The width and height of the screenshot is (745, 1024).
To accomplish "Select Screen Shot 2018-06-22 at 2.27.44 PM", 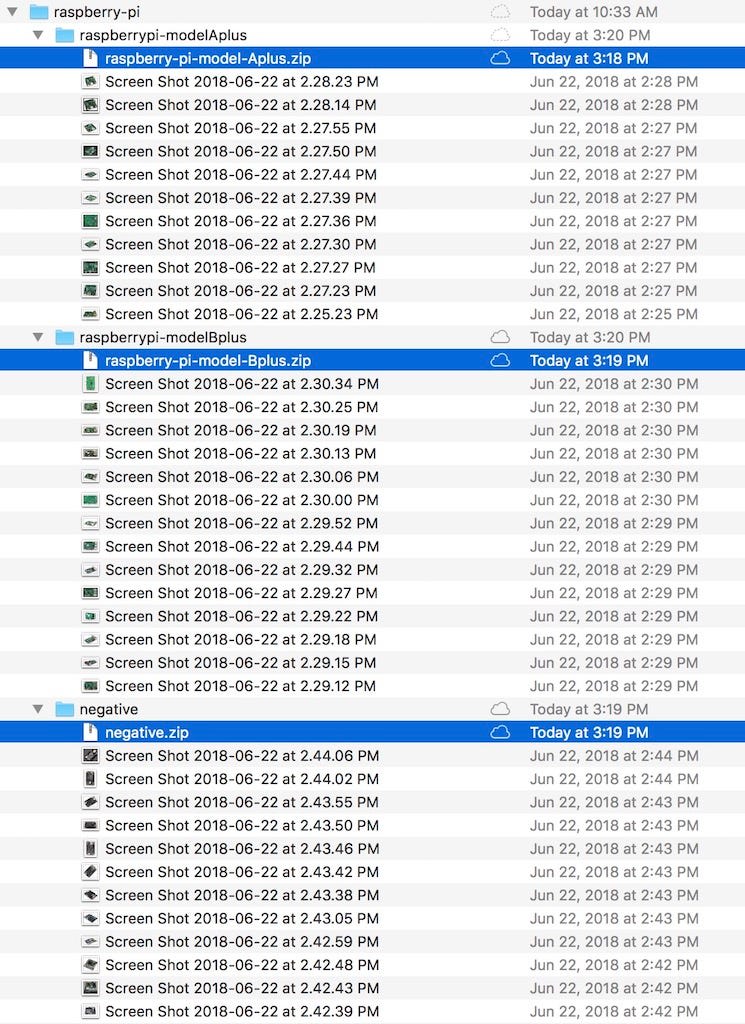I will tap(241, 174).
